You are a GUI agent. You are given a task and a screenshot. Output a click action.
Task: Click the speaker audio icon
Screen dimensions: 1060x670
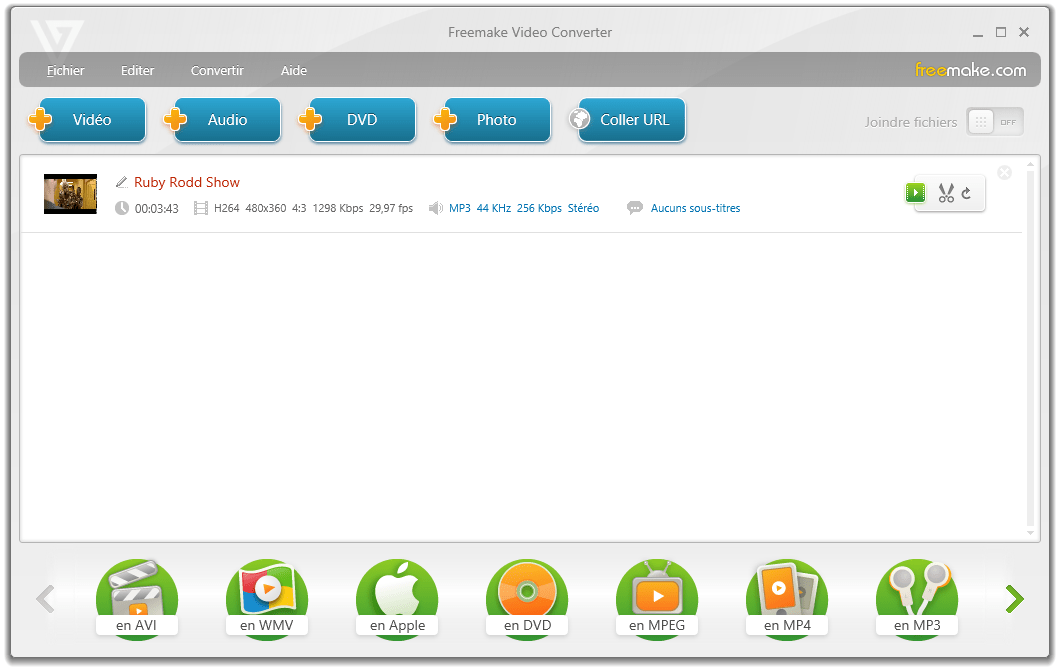[x=436, y=208]
